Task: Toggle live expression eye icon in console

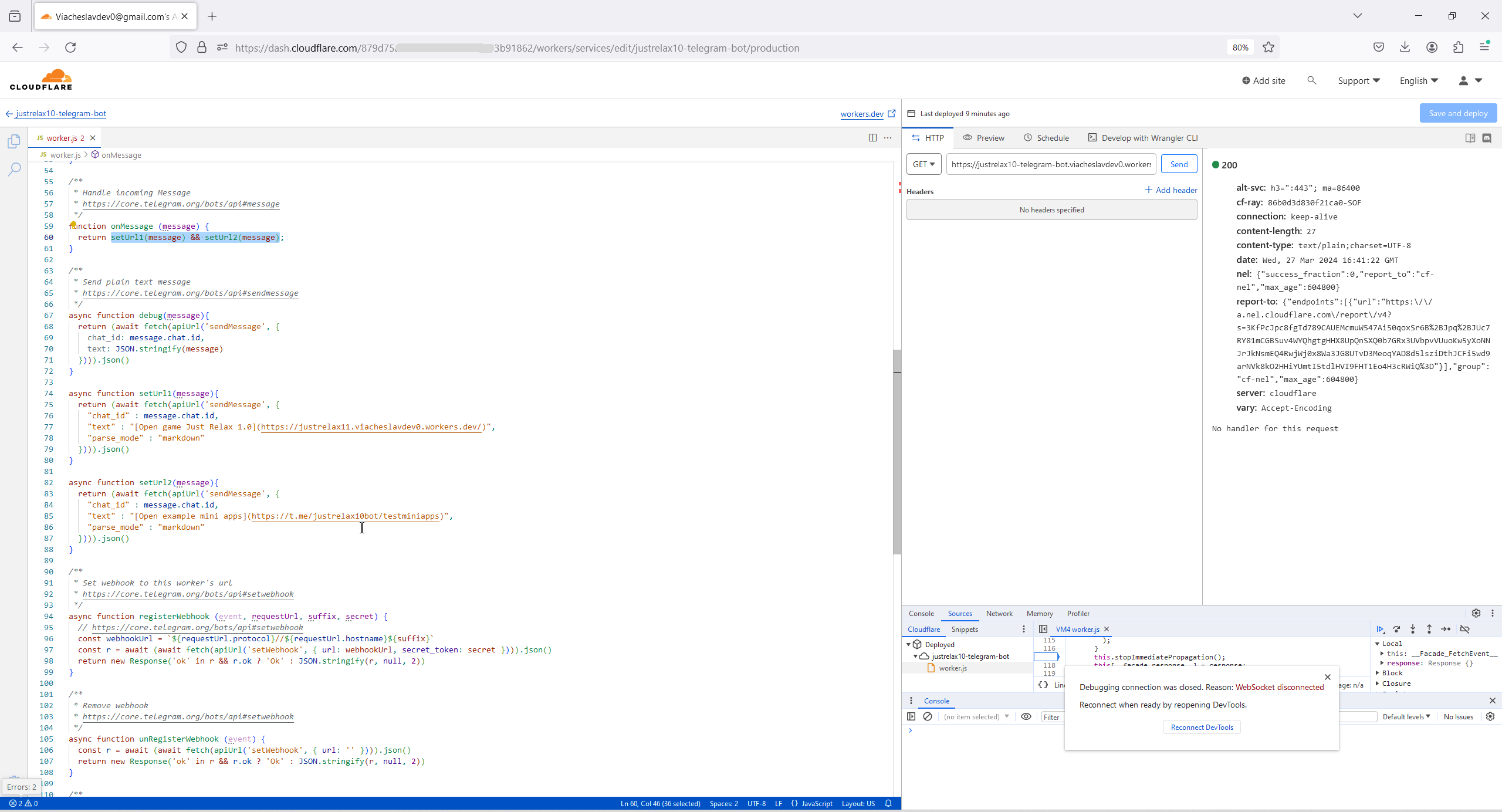Action: tap(1026, 716)
